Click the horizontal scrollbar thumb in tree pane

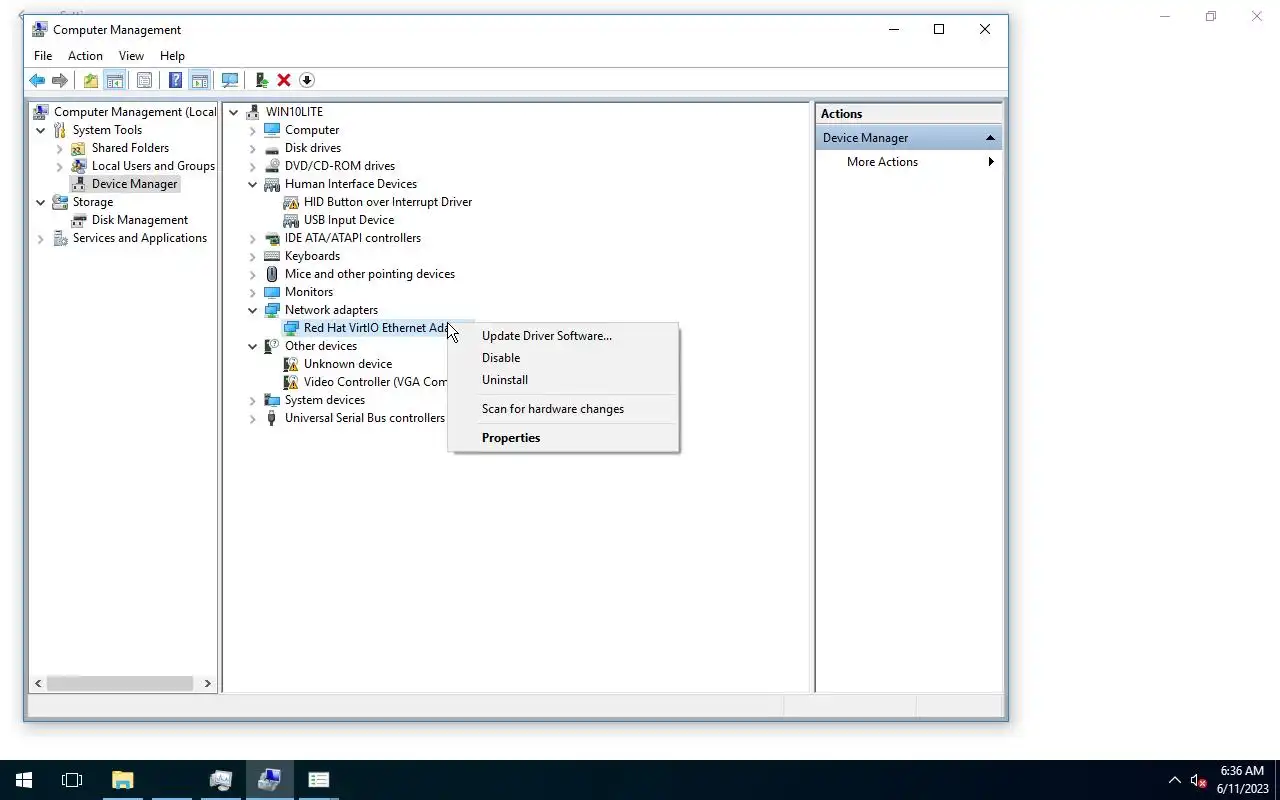point(120,684)
